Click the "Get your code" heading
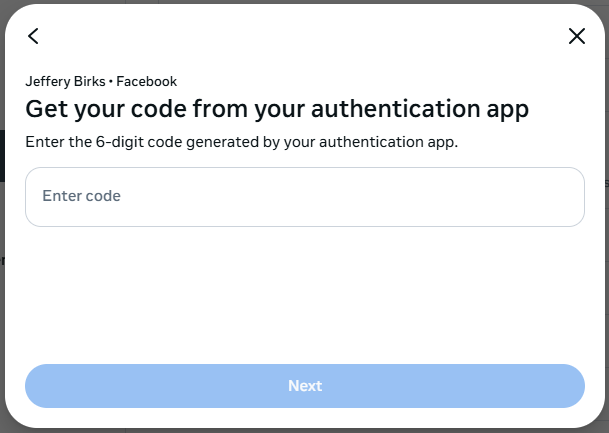 coord(277,108)
